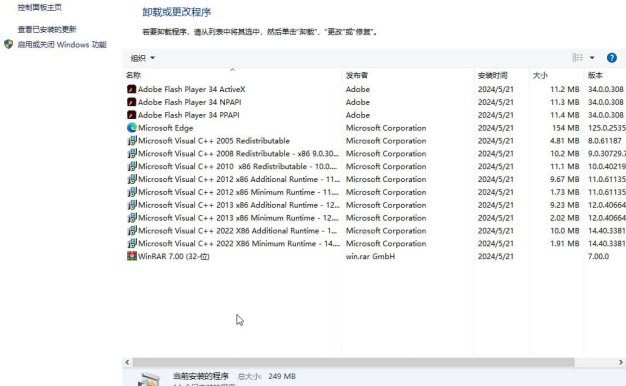Select Visual C++ 2012 x86 Minimum Runtime name

point(238,192)
